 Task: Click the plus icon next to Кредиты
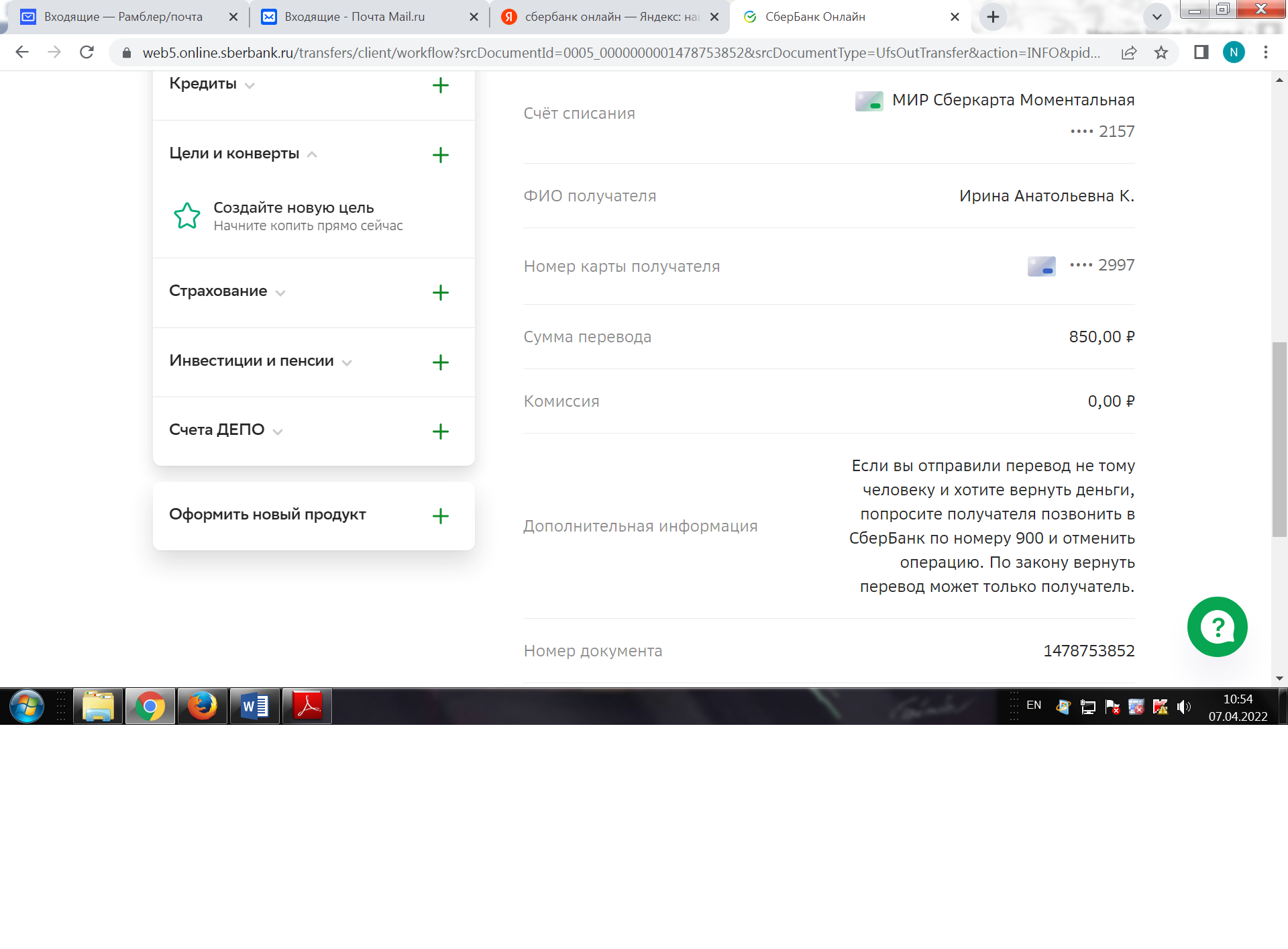pyautogui.click(x=440, y=85)
